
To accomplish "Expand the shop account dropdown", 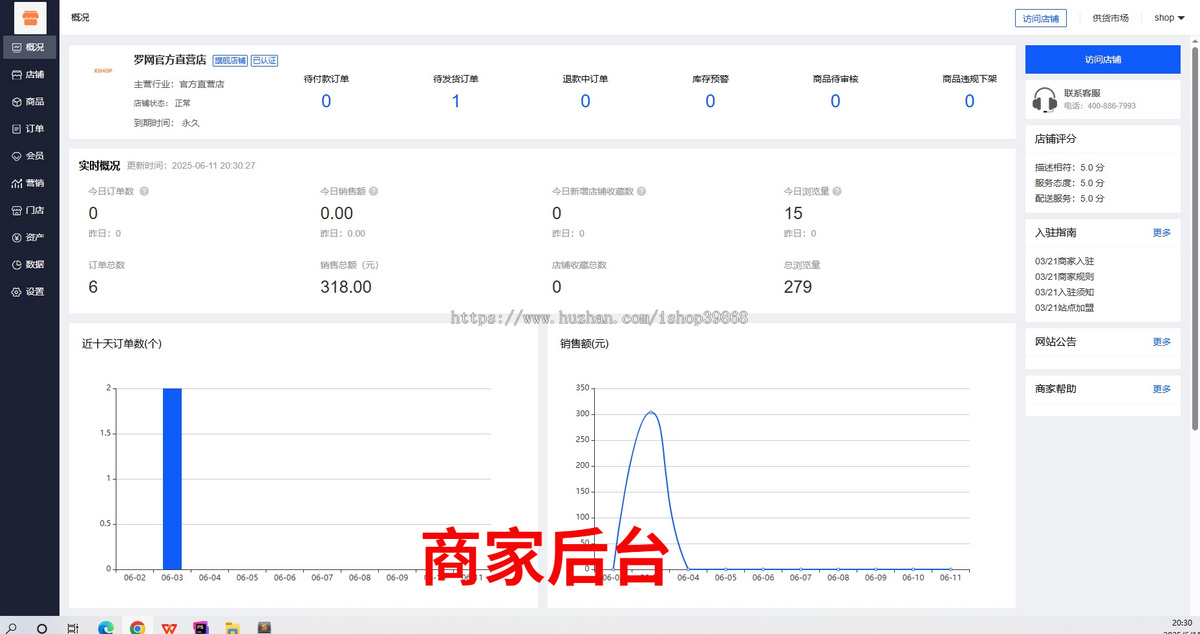I will pos(1169,18).
